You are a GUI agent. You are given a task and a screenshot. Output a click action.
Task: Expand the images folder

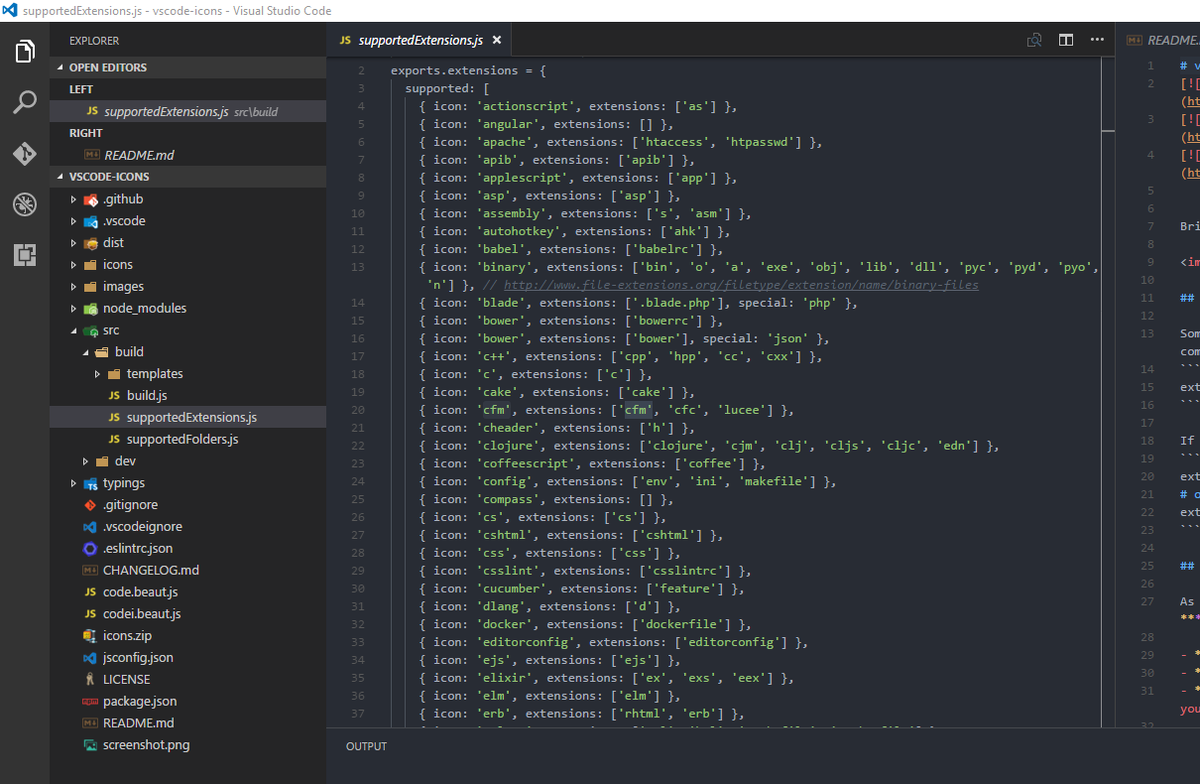(x=188, y=286)
